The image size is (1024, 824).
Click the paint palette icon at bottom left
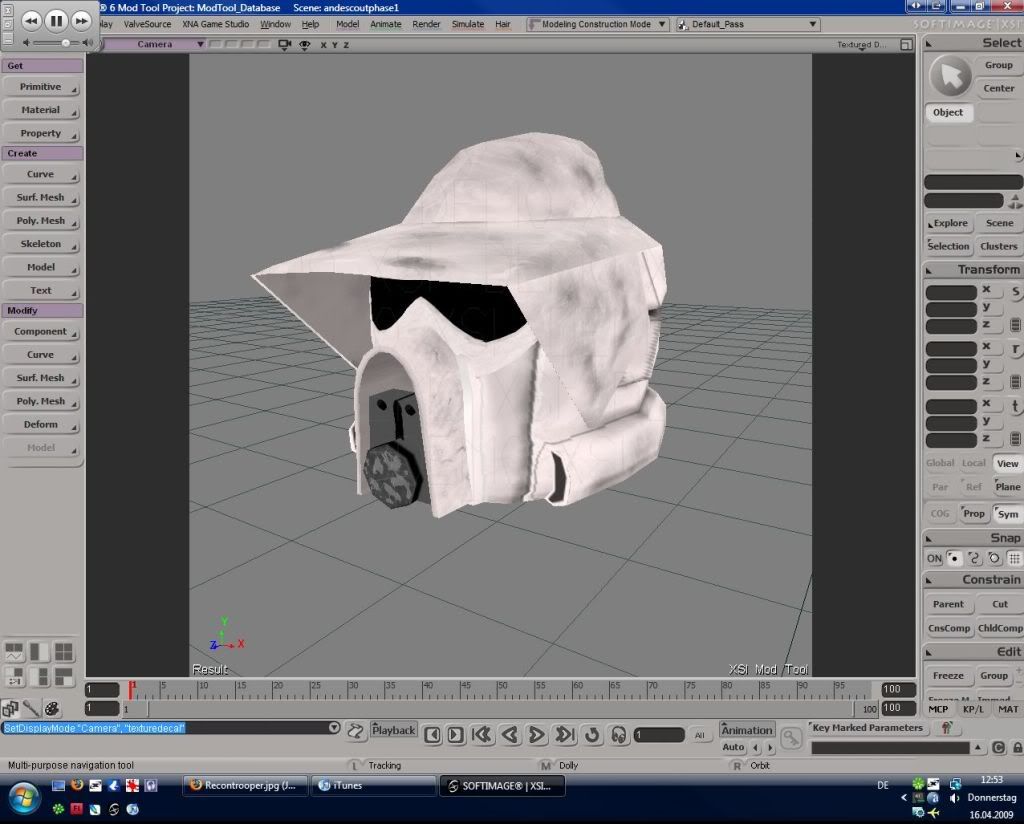click(52, 708)
